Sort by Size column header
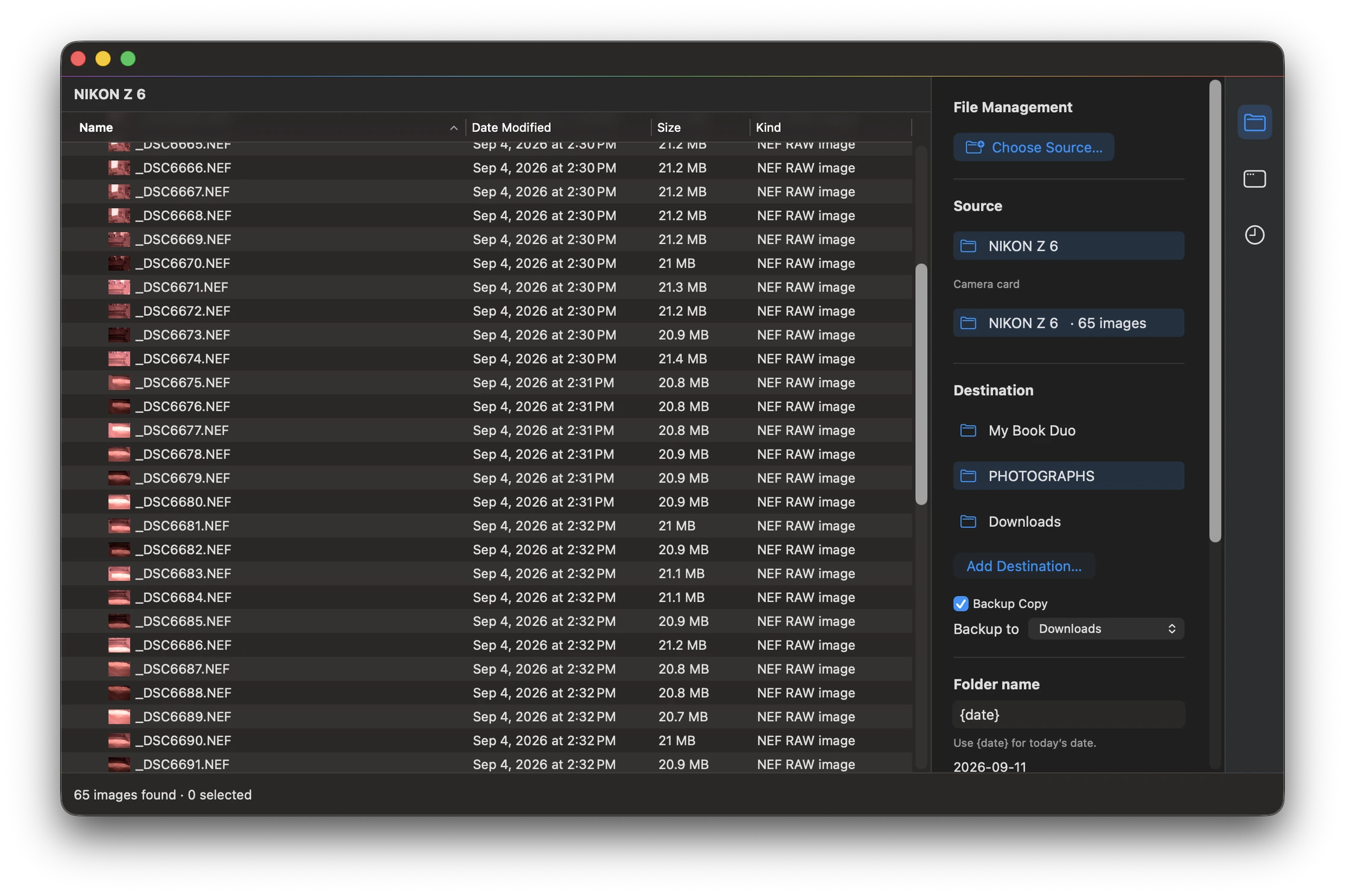 coord(669,128)
